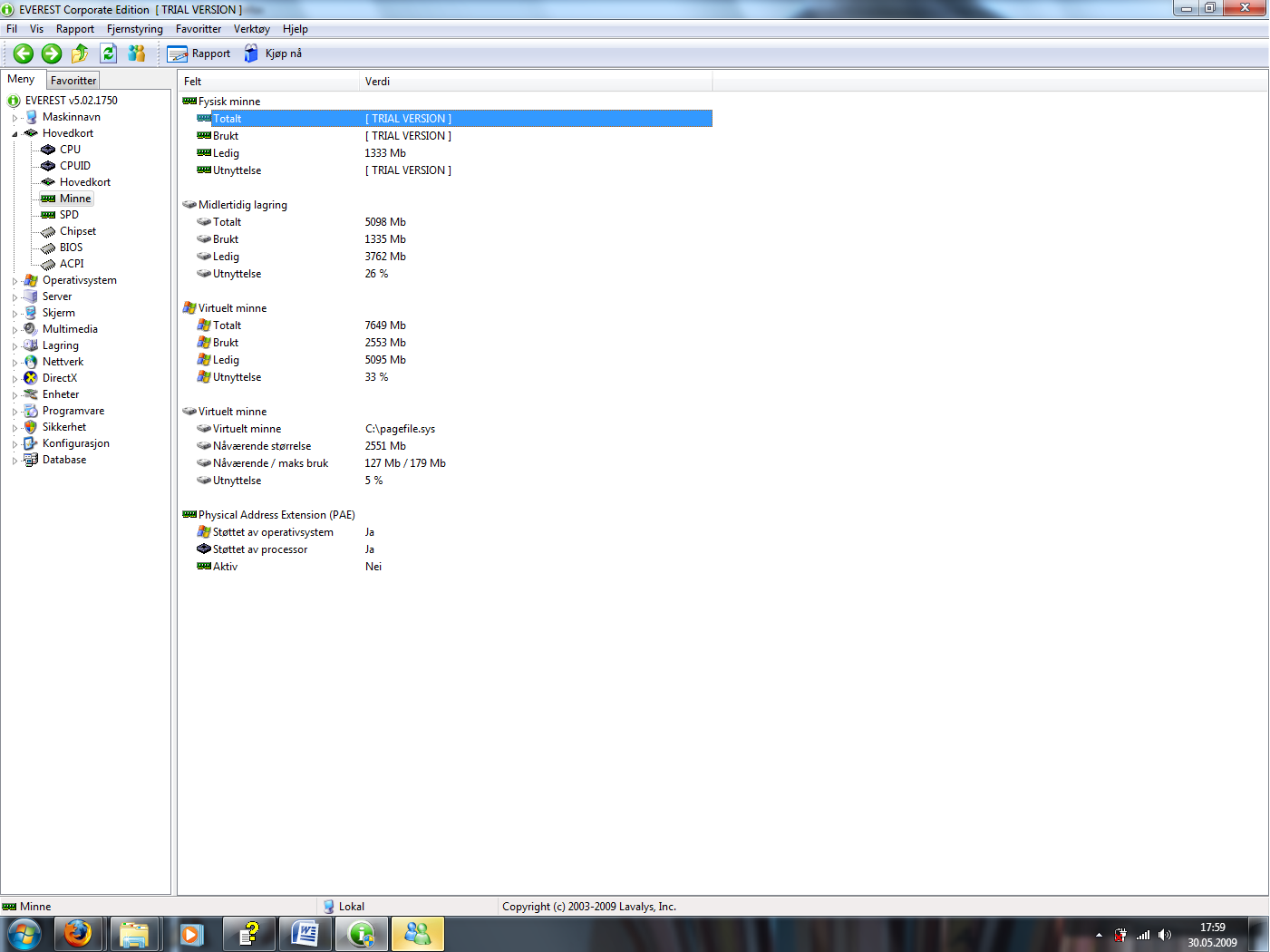The image size is (1270, 952).
Task: Select EVEREST v5.02.1750 root tree node
Action: 72,101
